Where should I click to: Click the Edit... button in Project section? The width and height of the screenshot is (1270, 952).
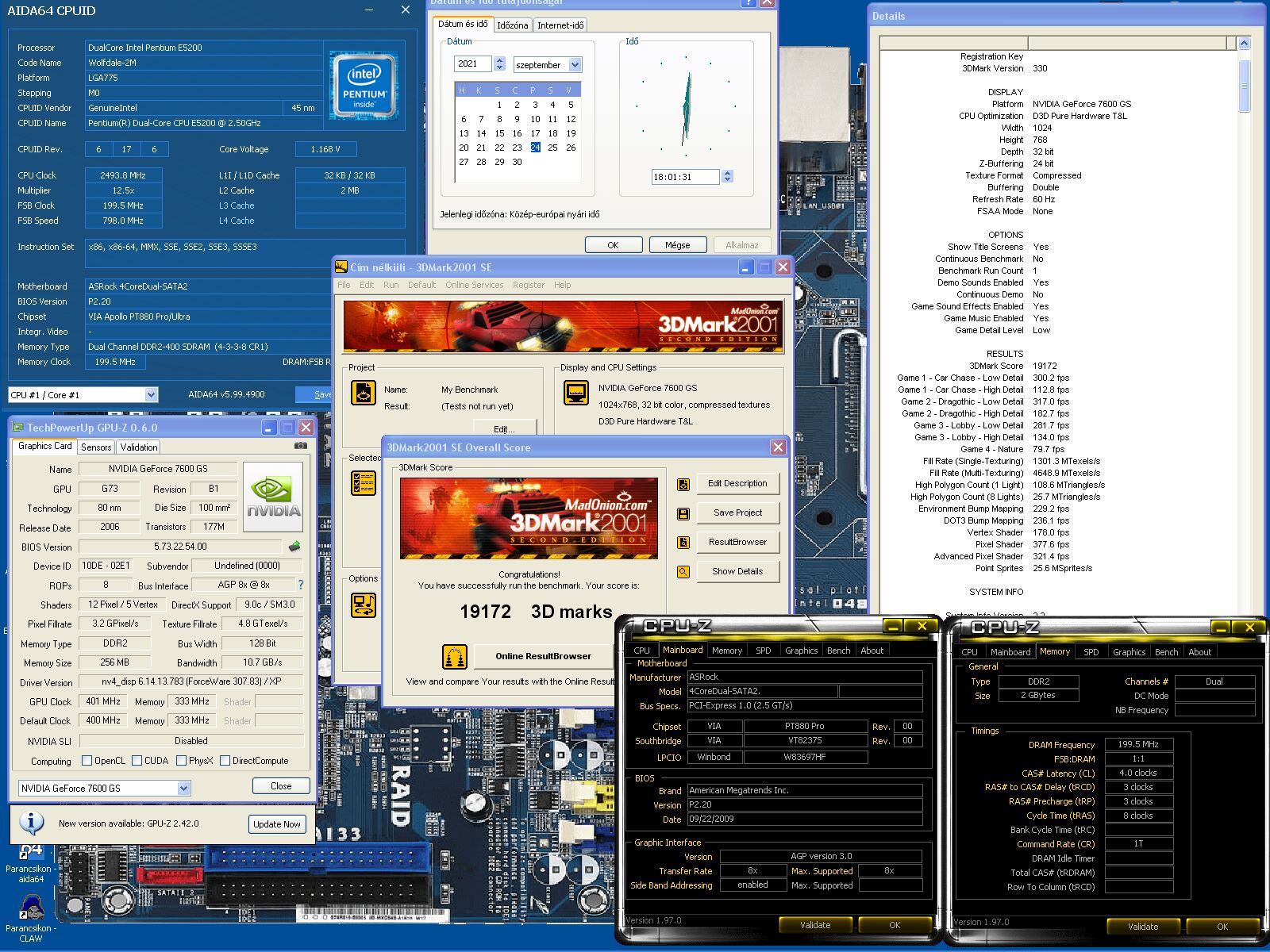[x=504, y=428]
